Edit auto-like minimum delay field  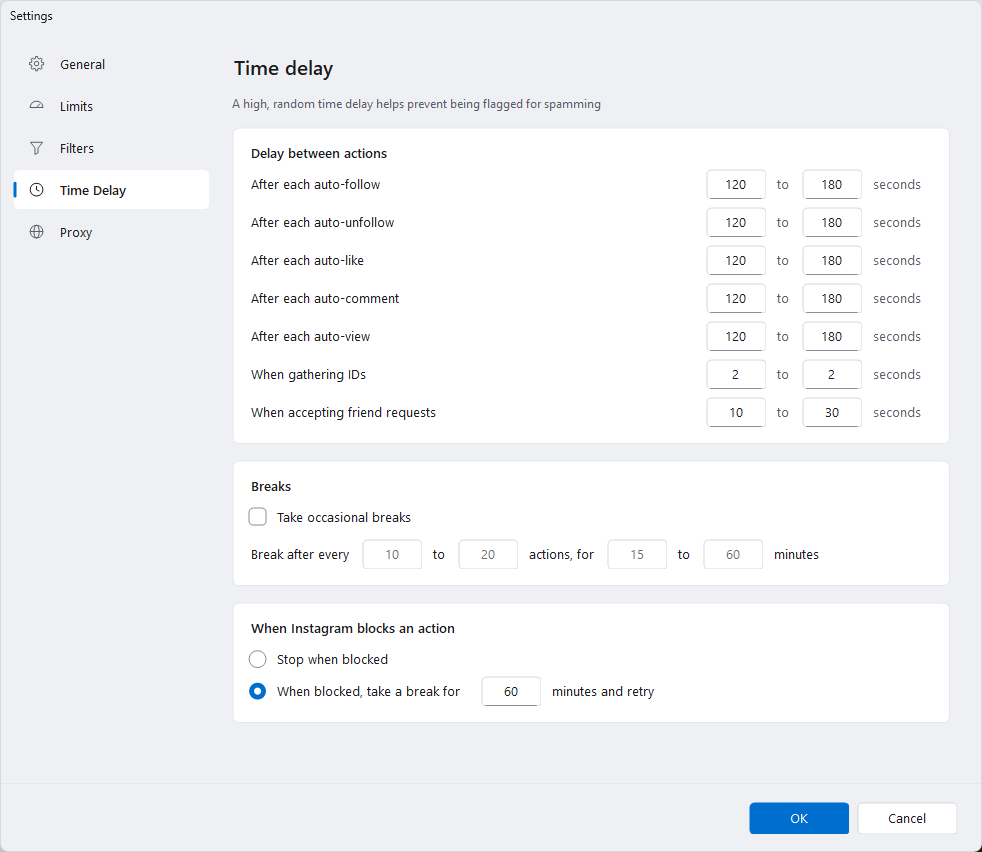pos(736,261)
